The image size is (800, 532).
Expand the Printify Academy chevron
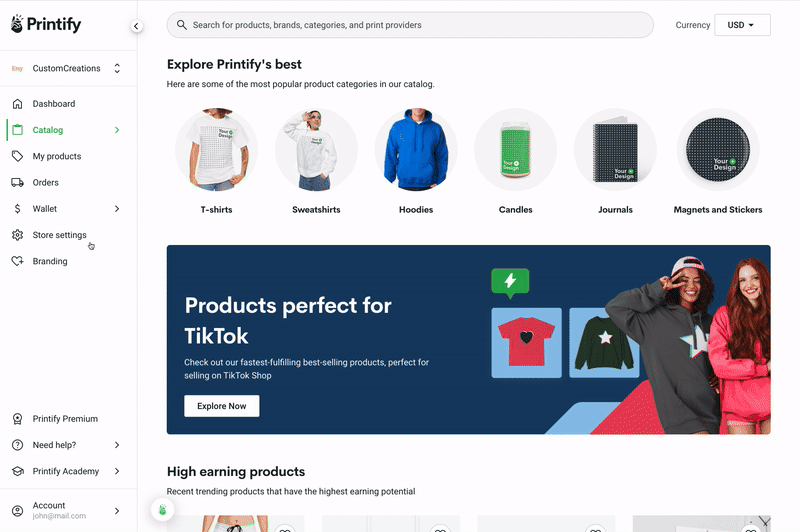pyautogui.click(x=117, y=471)
